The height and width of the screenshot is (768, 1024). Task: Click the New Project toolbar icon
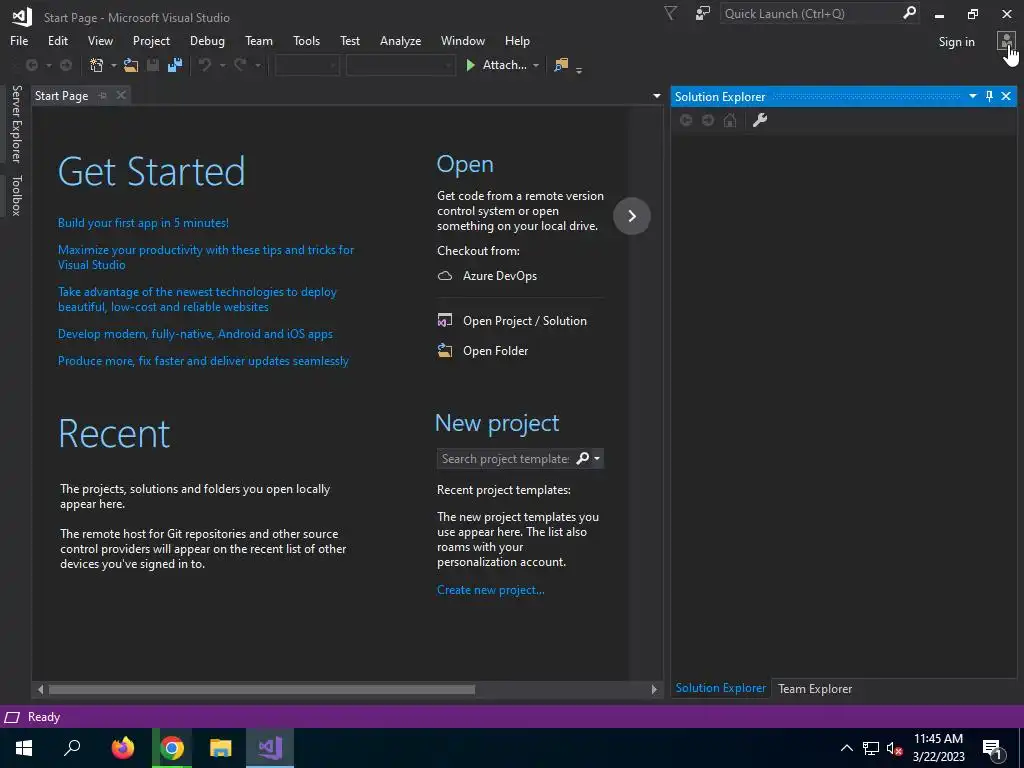97,65
